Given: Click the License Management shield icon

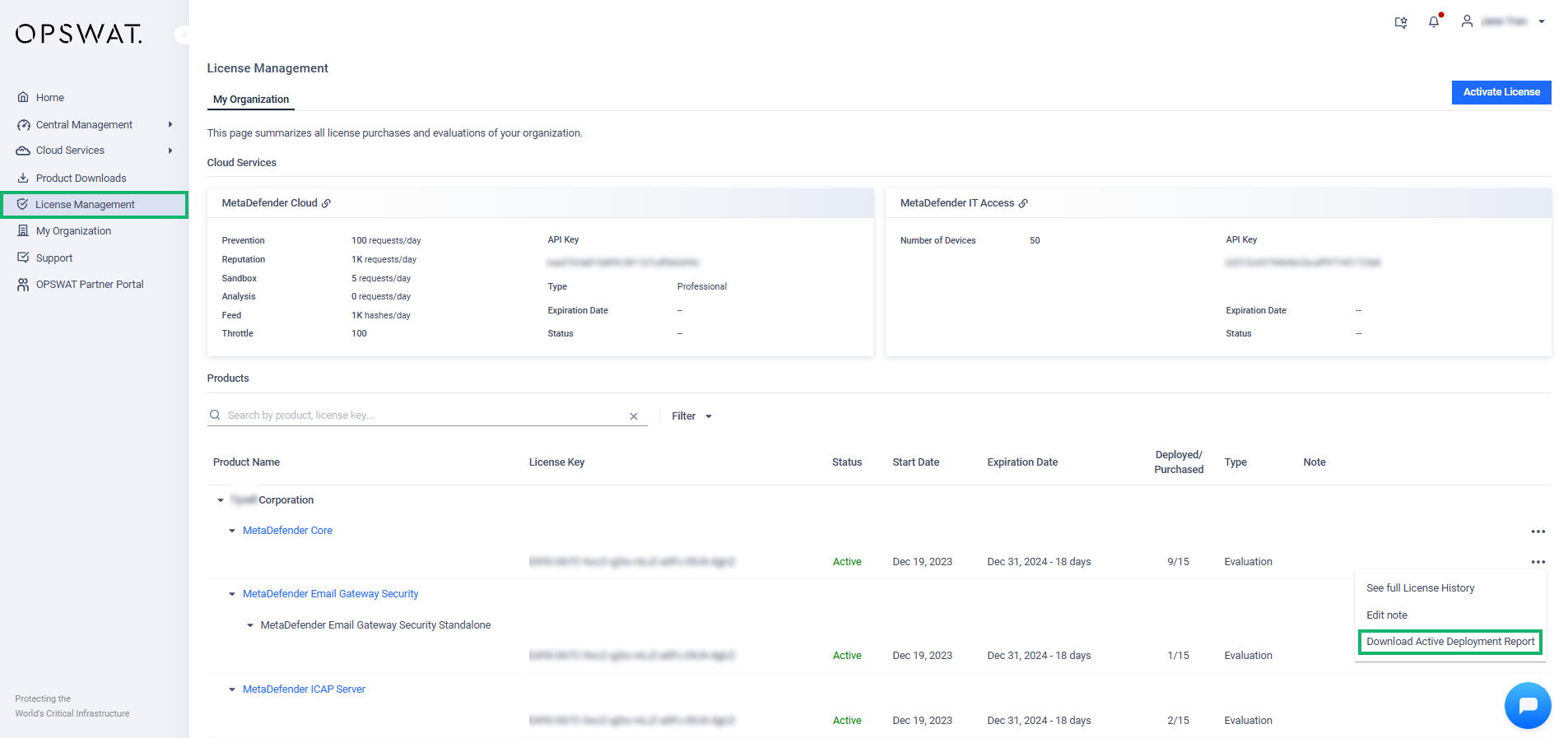Looking at the screenshot, I should point(22,204).
